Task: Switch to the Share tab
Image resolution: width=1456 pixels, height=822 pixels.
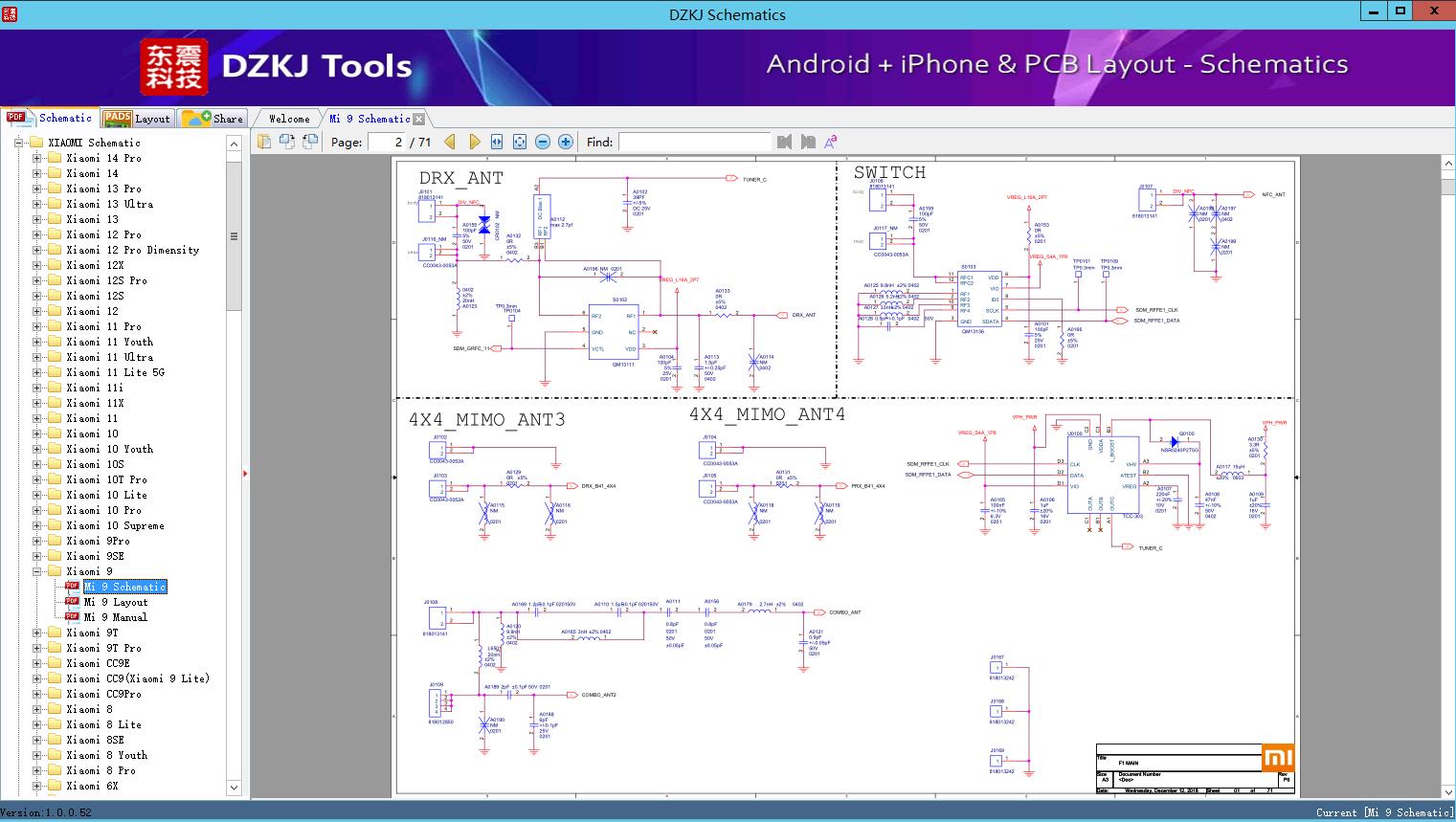Action: click(x=213, y=119)
